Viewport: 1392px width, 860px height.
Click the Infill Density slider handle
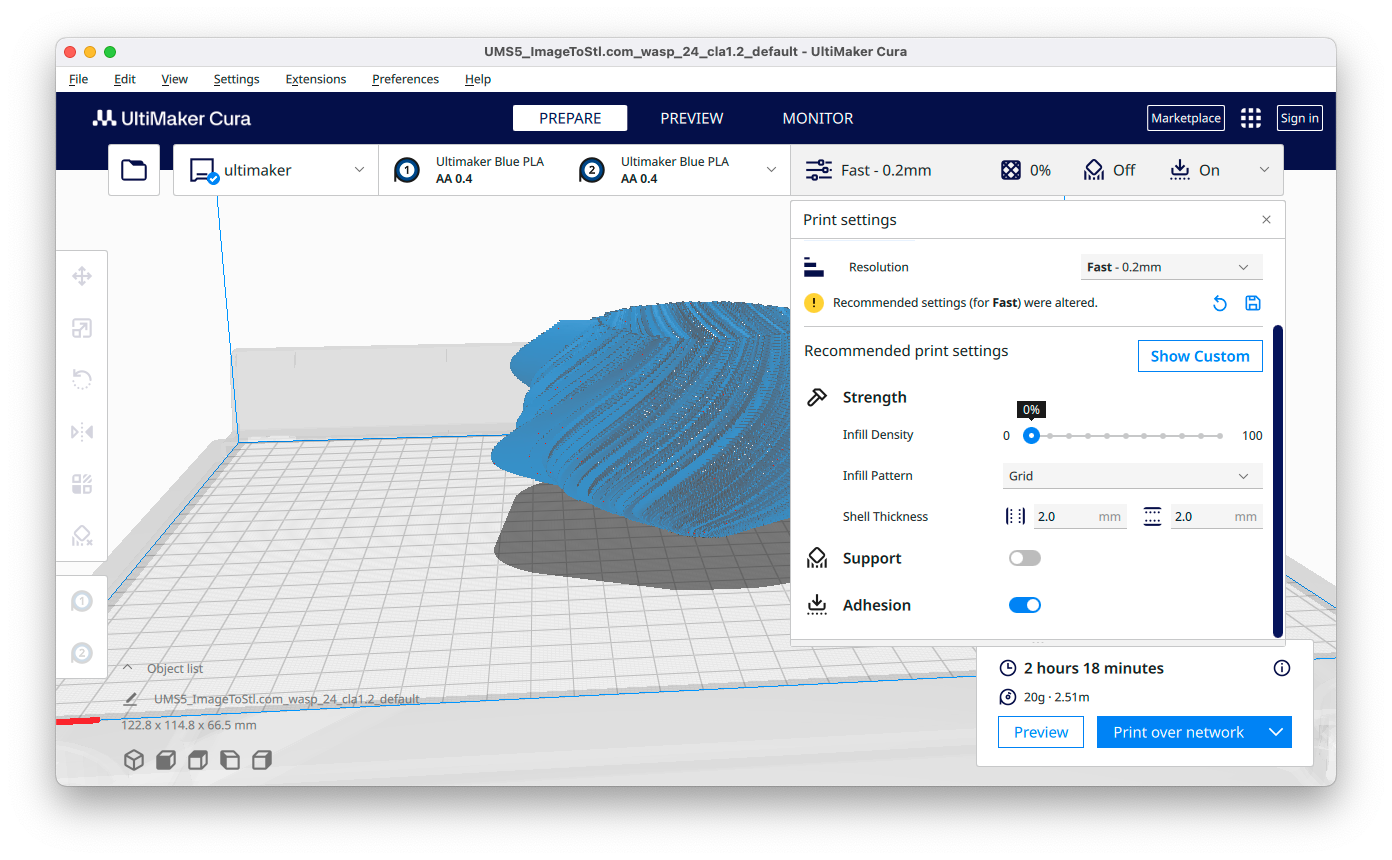(x=1031, y=436)
